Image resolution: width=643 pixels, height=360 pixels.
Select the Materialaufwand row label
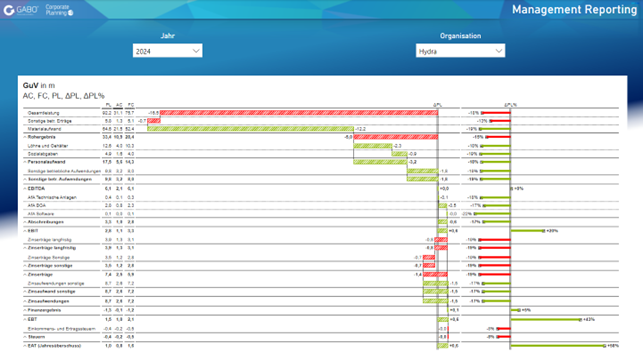[x=44, y=129]
